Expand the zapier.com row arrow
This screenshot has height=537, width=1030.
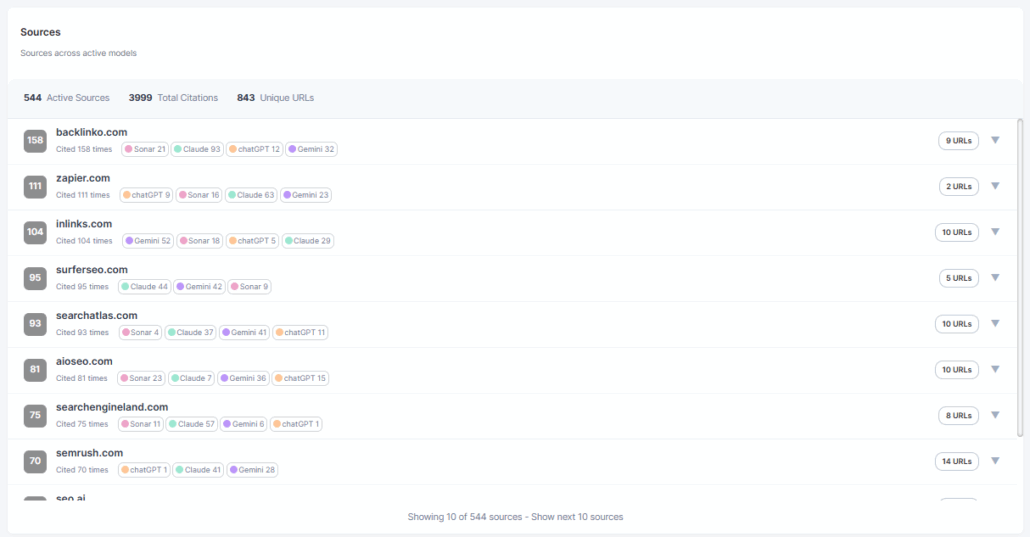(x=995, y=186)
